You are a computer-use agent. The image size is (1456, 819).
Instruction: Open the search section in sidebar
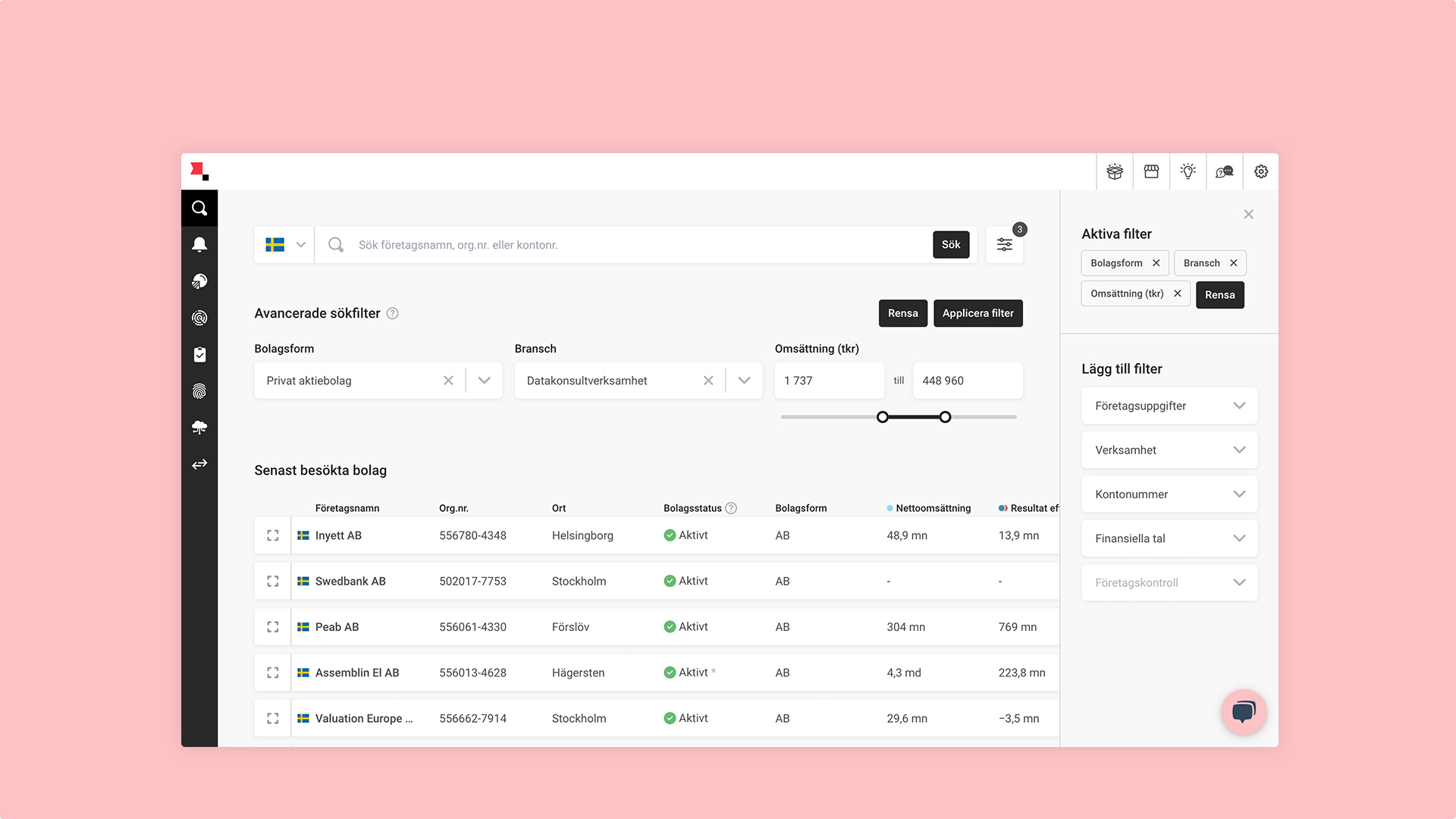199,208
